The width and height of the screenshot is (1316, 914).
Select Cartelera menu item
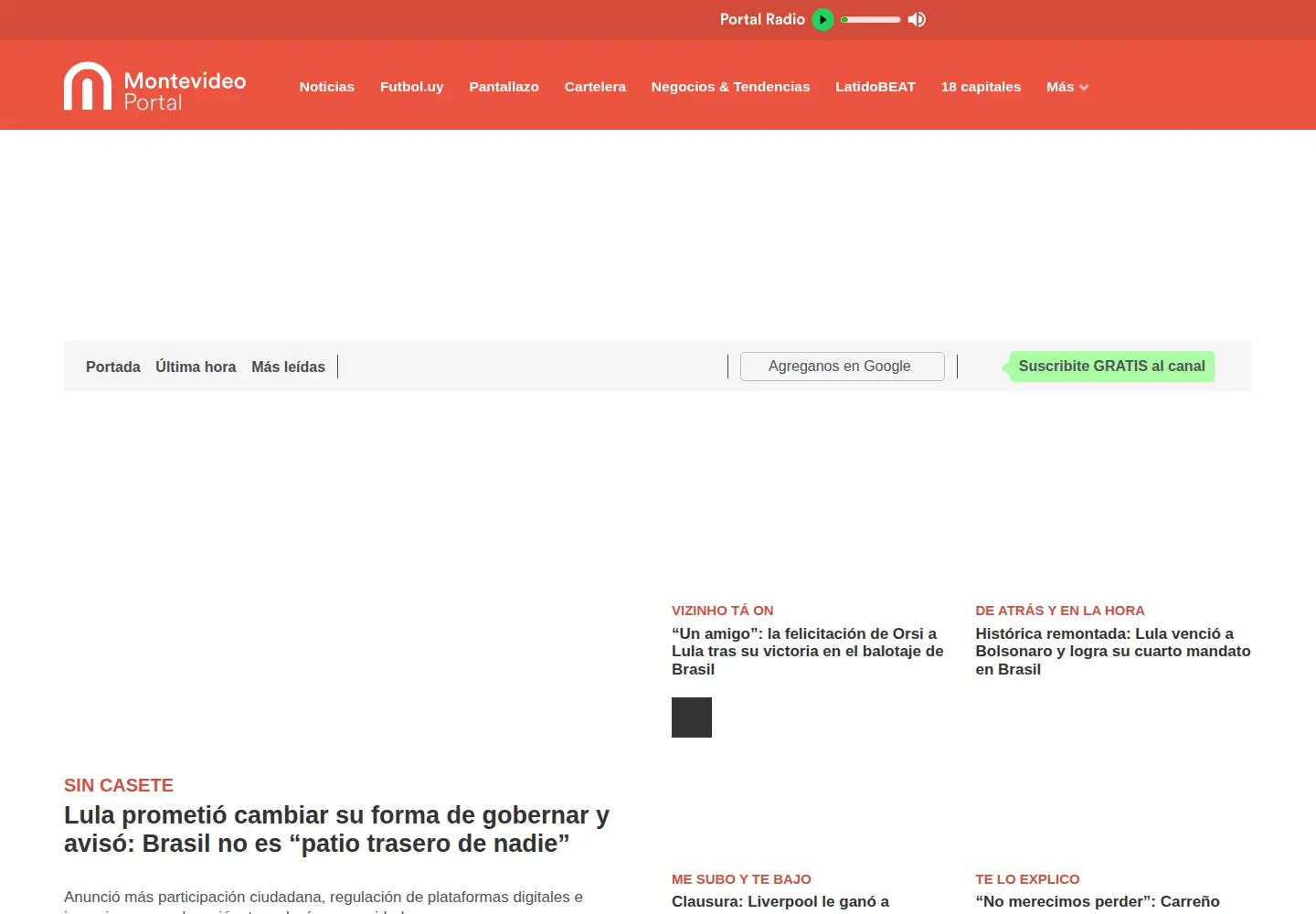click(x=595, y=87)
